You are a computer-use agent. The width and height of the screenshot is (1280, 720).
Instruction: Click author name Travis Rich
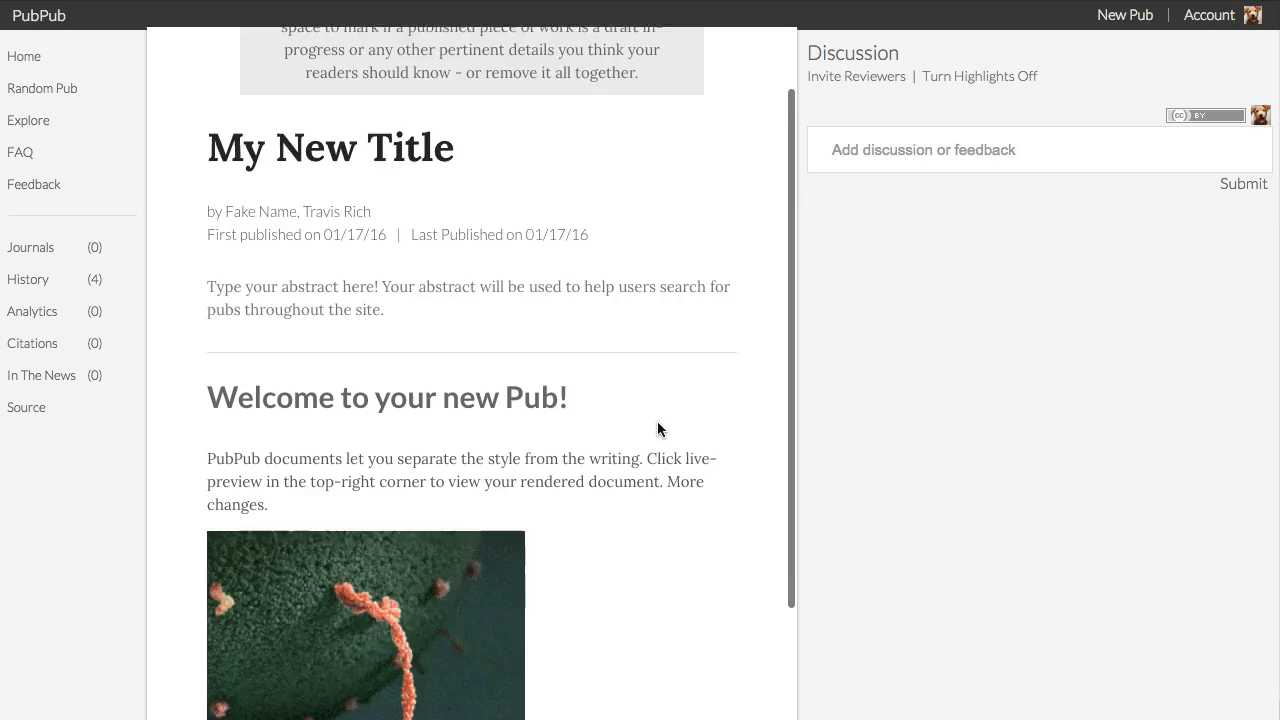(x=337, y=211)
